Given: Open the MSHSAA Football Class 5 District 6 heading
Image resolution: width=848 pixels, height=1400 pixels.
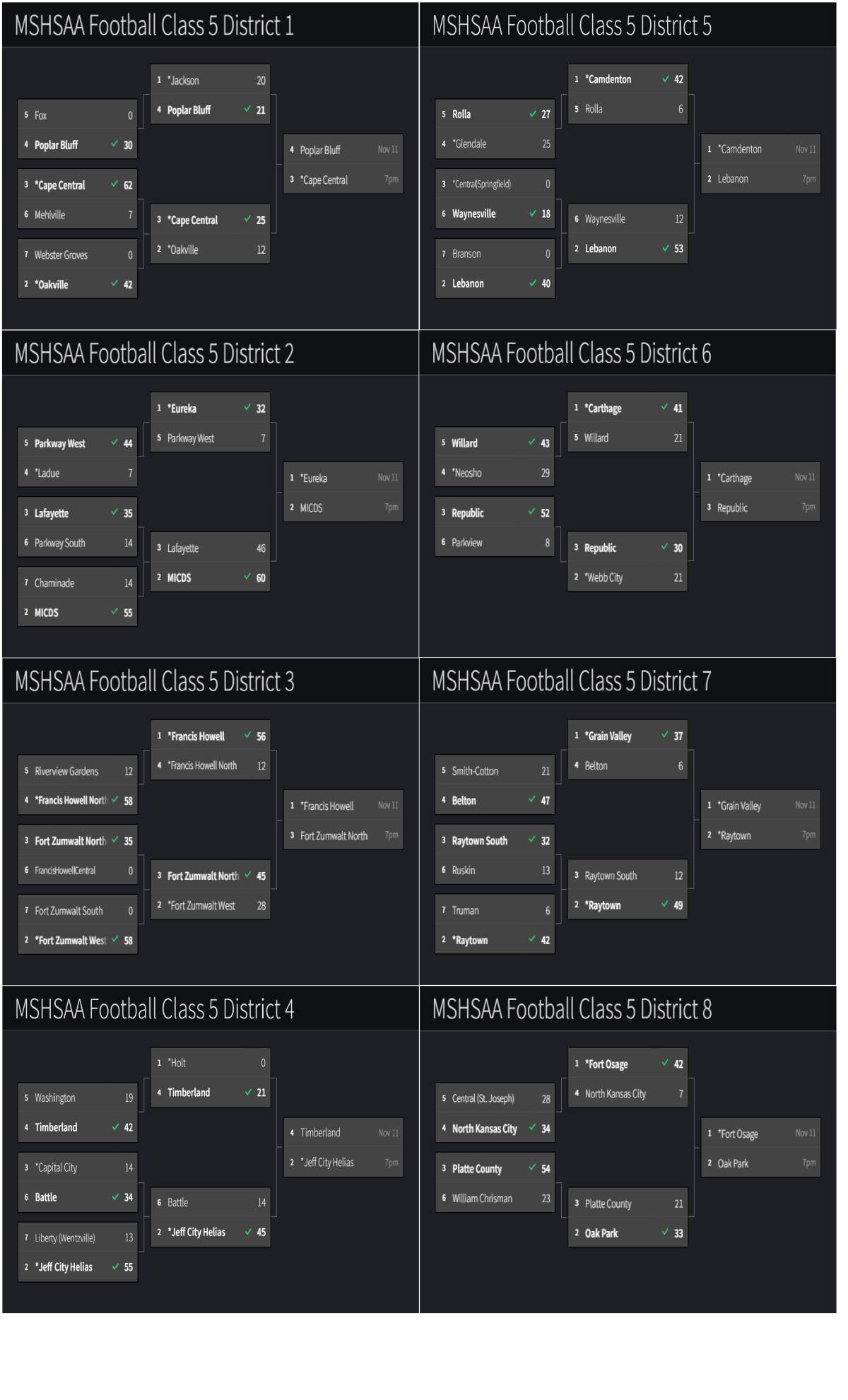Looking at the screenshot, I should tap(571, 353).
